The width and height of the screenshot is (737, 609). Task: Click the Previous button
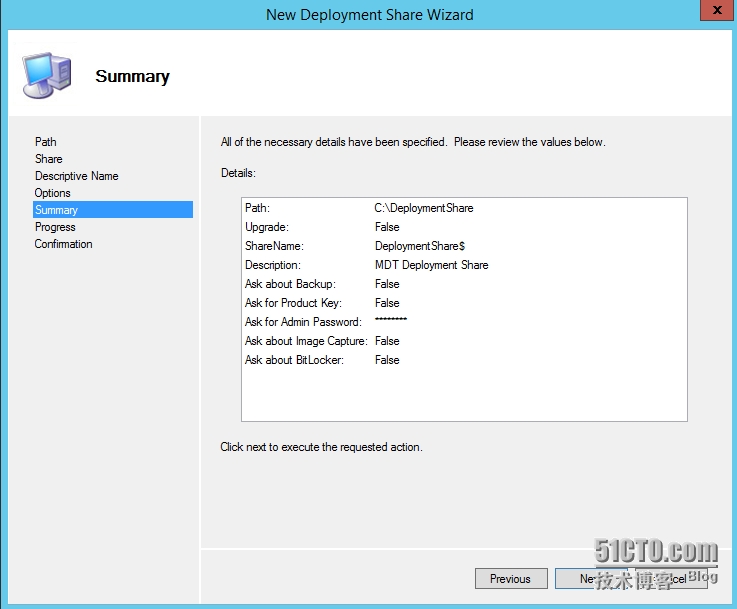pos(511,578)
